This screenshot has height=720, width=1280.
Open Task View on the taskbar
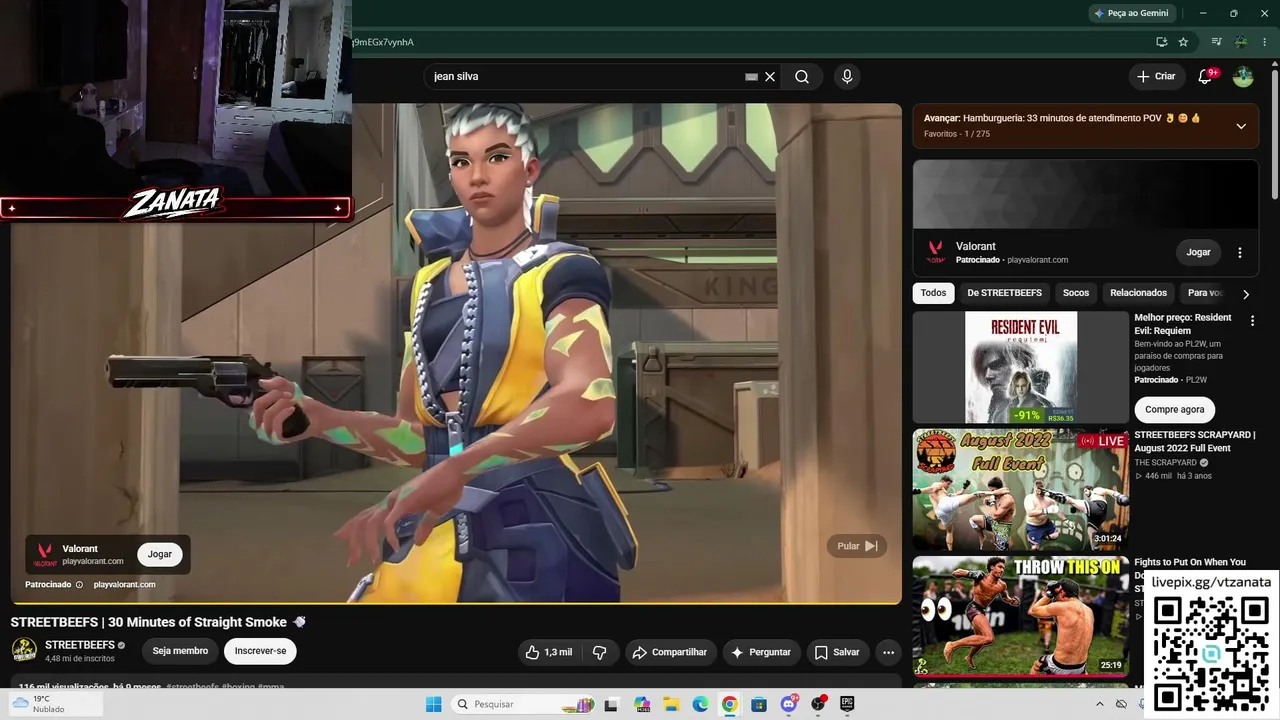pyautogui.click(x=611, y=705)
